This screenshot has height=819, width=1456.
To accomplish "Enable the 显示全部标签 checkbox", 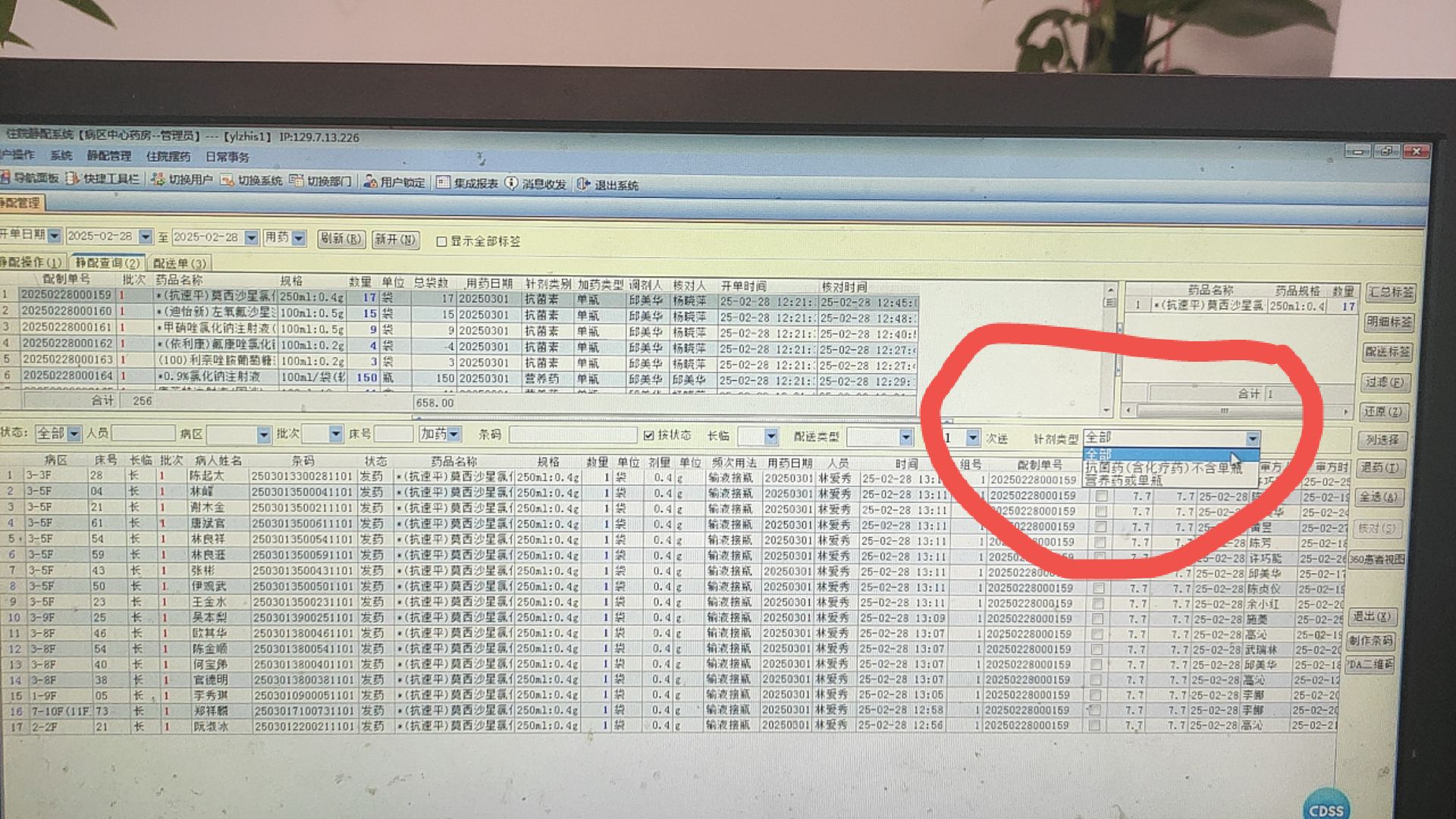I will [x=441, y=241].
